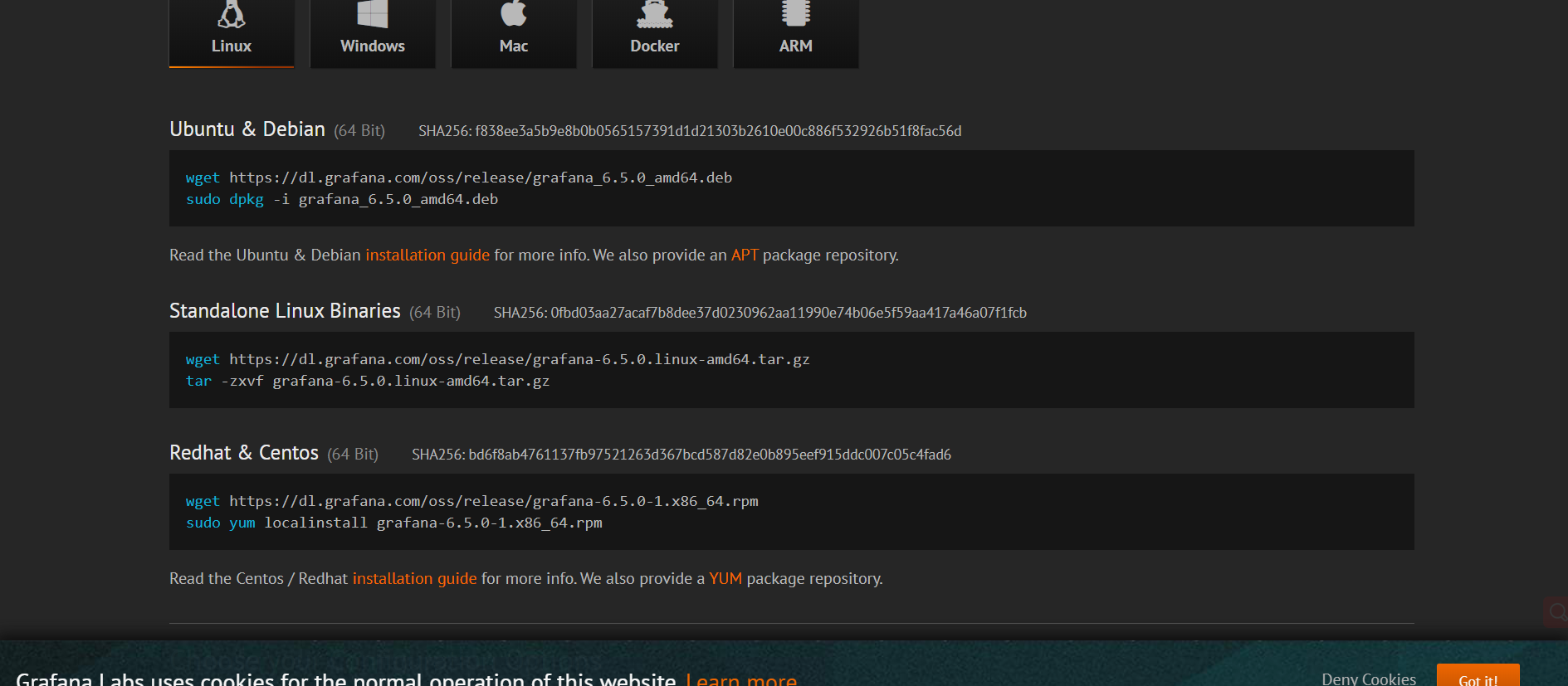The height and width of the screenshot is (686, 1568).
Task: Click the Apple logo icon
Action: 514,12
